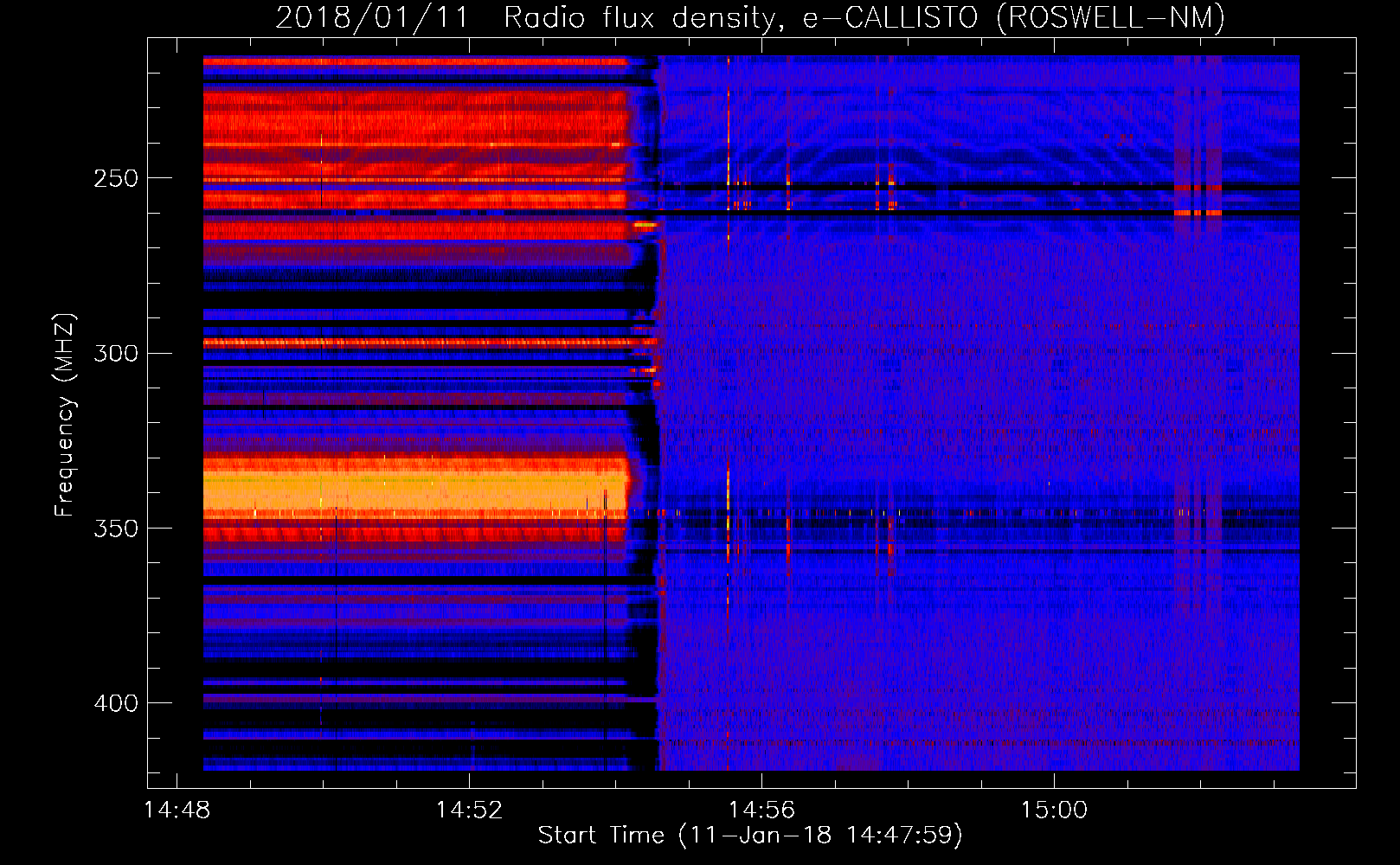Click the Start Time axis caption
Image resolution: width=1400 pixels, height=865 pixels.
(749, 836)
